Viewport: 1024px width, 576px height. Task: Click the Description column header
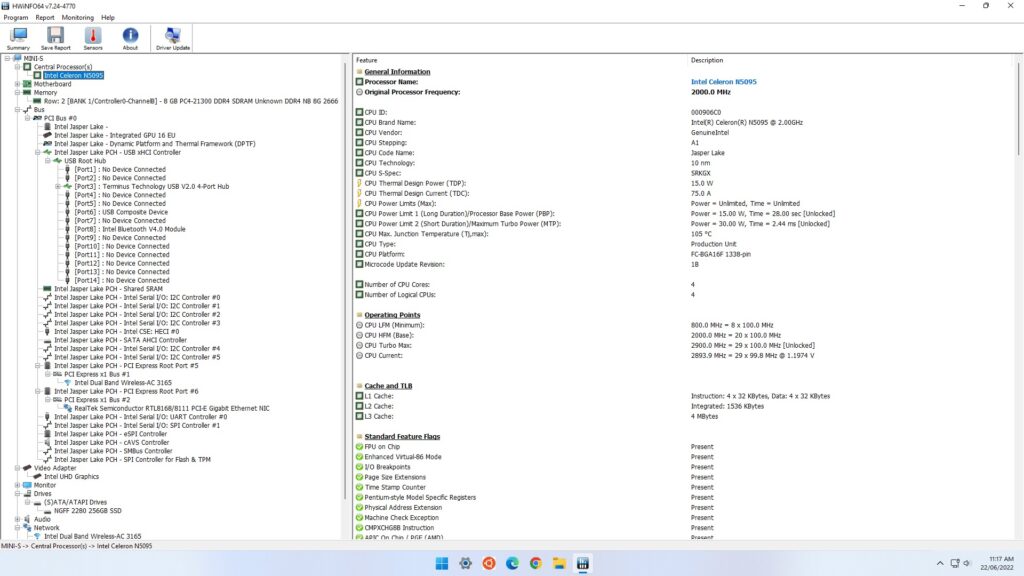click(706, 60)
